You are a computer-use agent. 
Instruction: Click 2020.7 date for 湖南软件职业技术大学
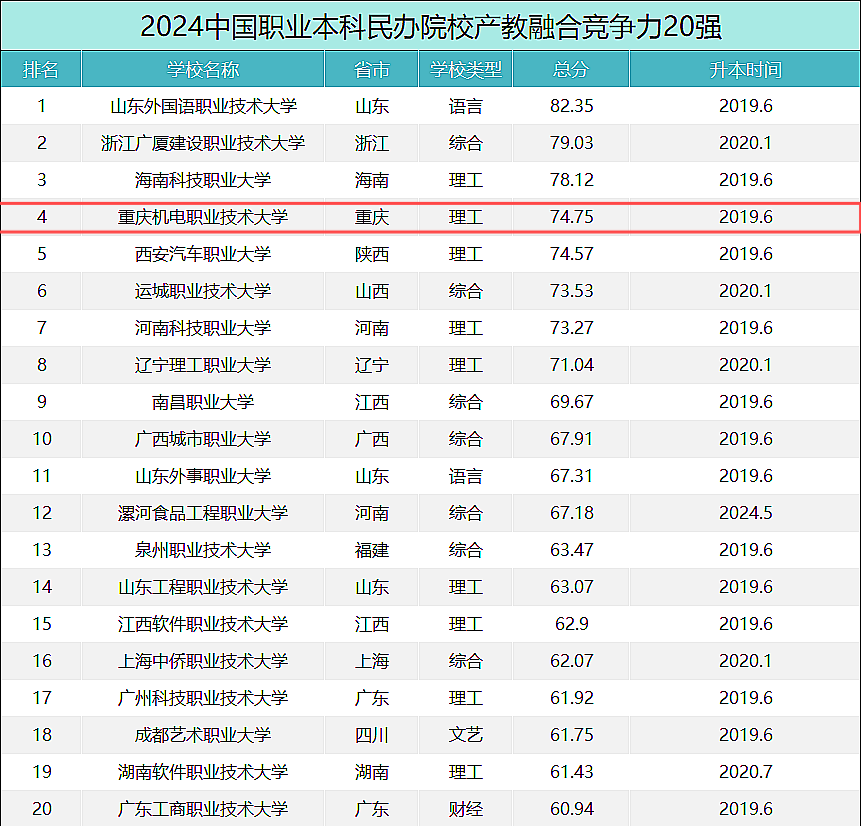pyautogui.click(x=745, y=772)
